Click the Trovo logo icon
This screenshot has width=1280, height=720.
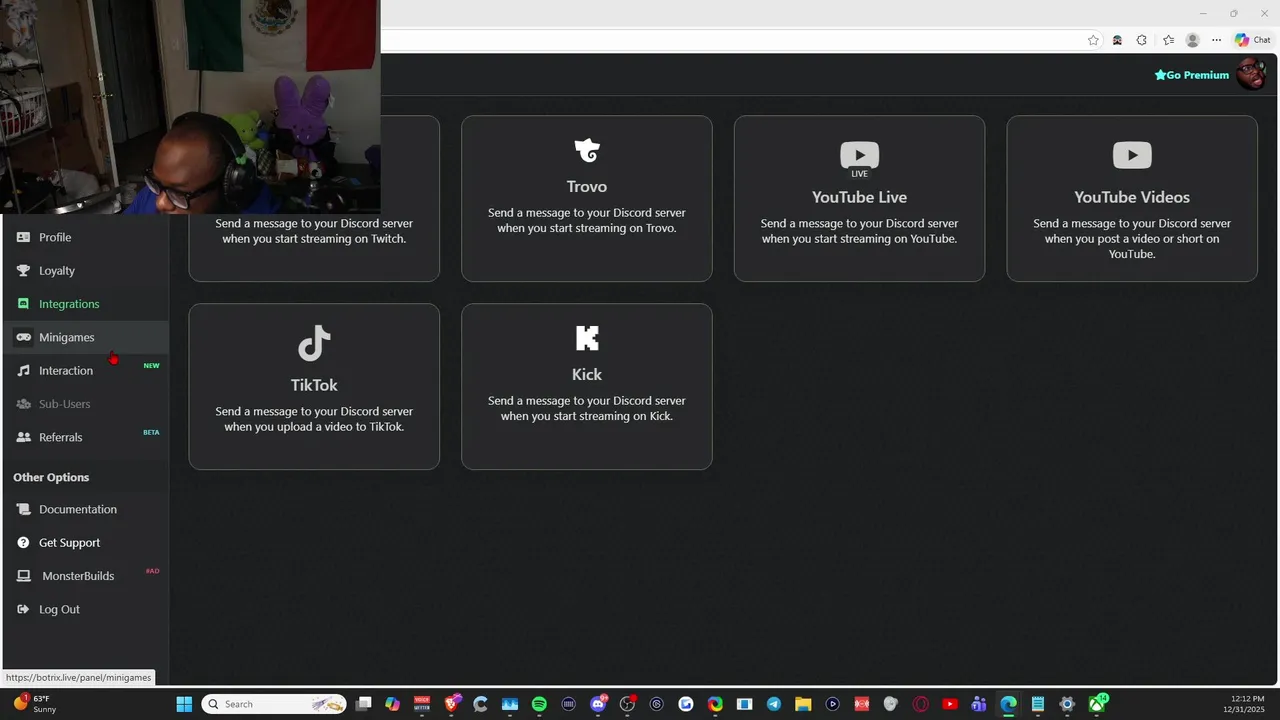tap(587, 151)
